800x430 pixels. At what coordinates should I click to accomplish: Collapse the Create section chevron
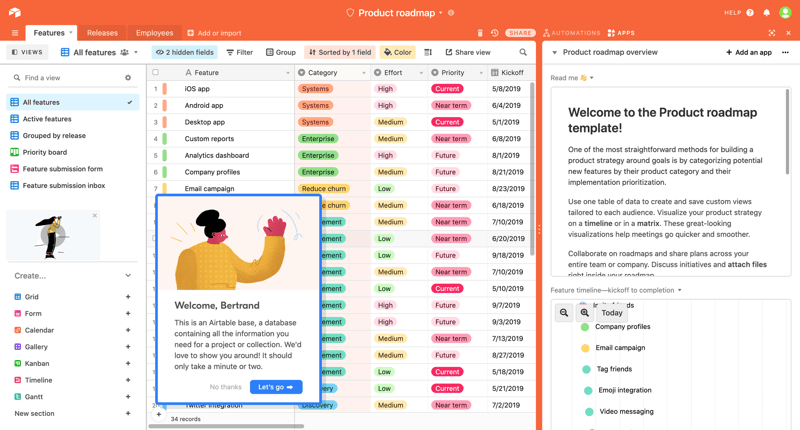coord(128,275)
